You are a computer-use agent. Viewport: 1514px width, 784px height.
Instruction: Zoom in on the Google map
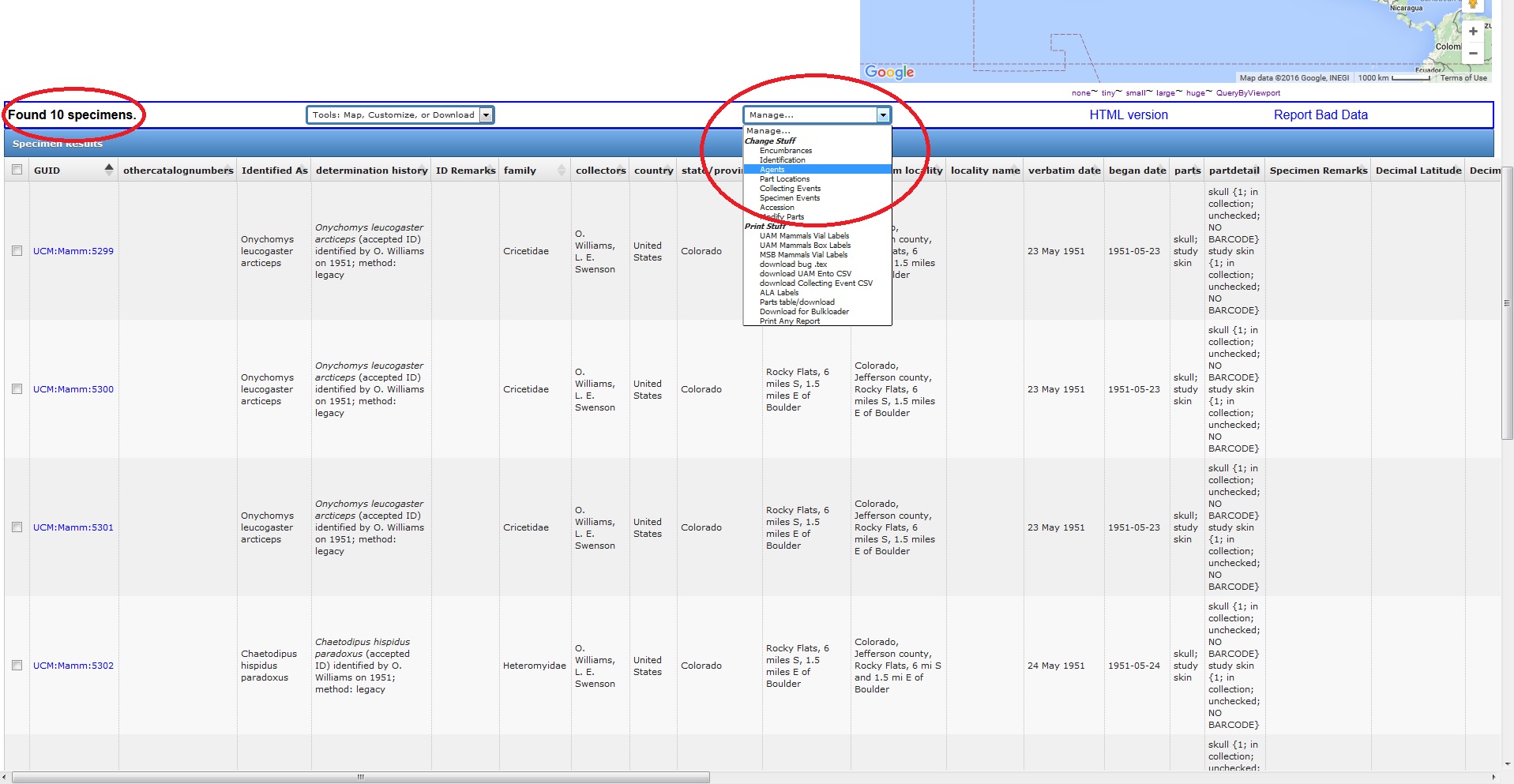coord(1473,32)
